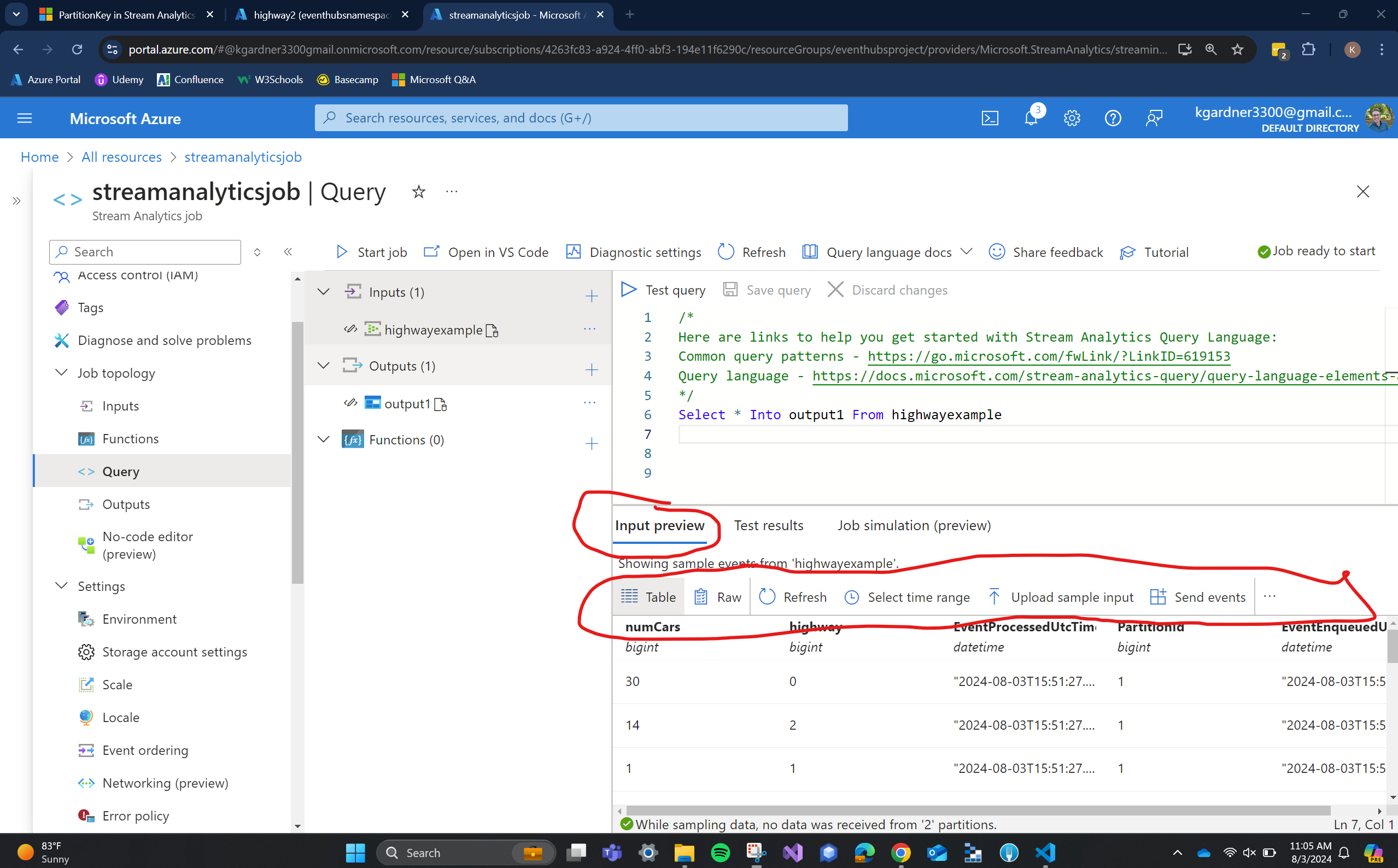The width and height of the screenshot is (1398, 868).
Task: Collapse the resource menu double chevron
Action: [x=288, y=252]
